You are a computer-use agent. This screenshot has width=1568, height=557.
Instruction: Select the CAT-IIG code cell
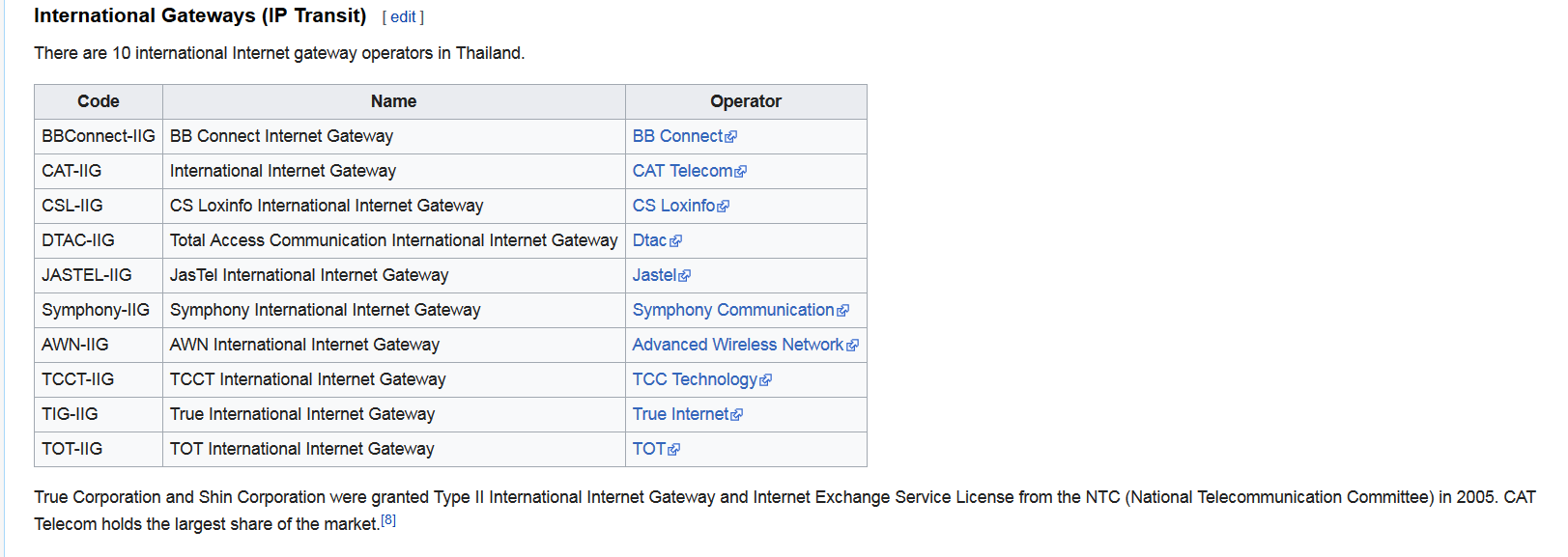coord(99,171)
